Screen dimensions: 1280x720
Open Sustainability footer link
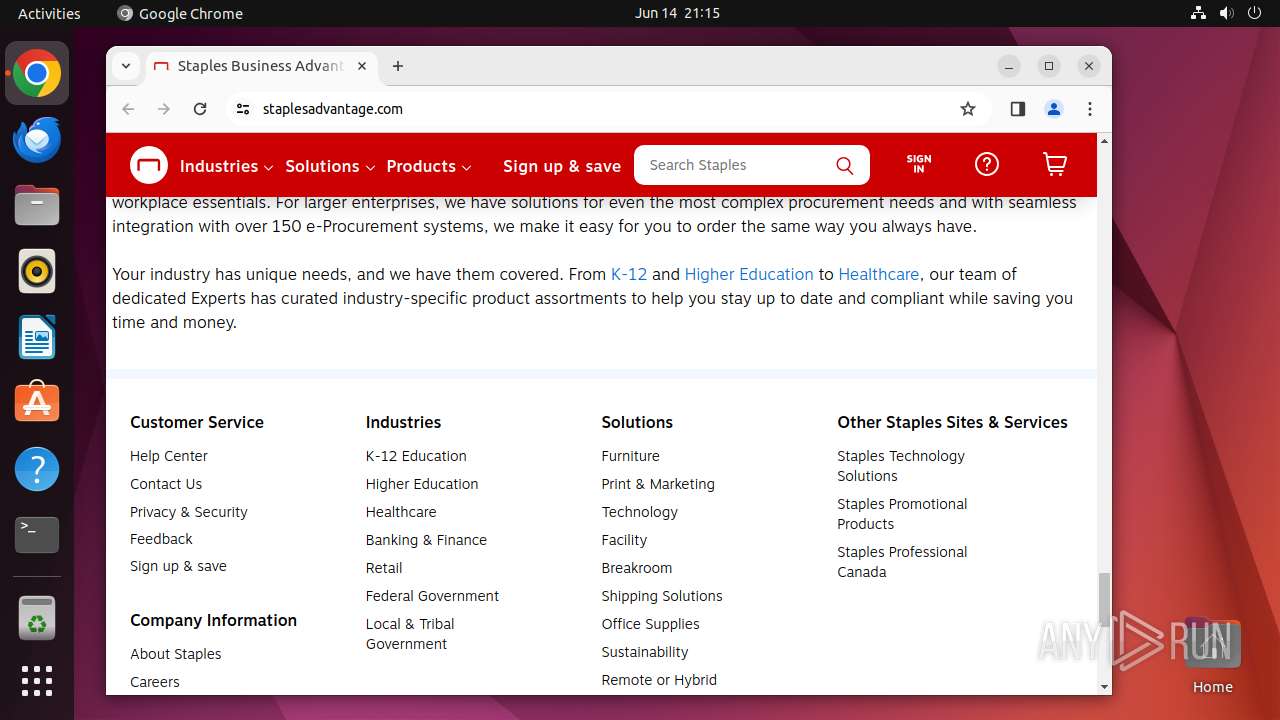pyautogui.click(x=645, y=652)
